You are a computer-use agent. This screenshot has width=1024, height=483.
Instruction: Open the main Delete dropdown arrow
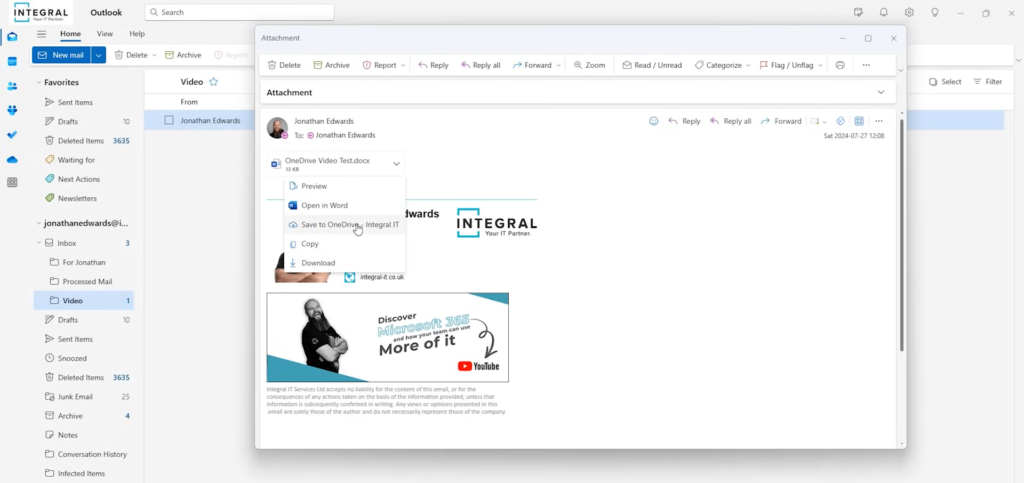[x=155, y=55]
